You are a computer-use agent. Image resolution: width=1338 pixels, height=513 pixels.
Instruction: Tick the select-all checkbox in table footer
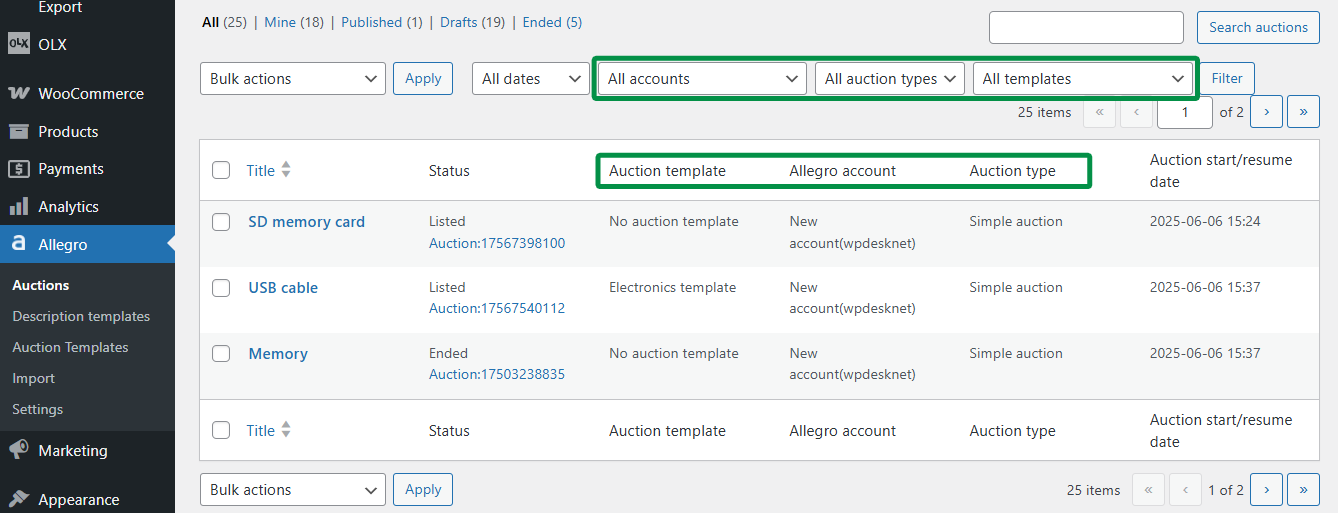[221, 430]
